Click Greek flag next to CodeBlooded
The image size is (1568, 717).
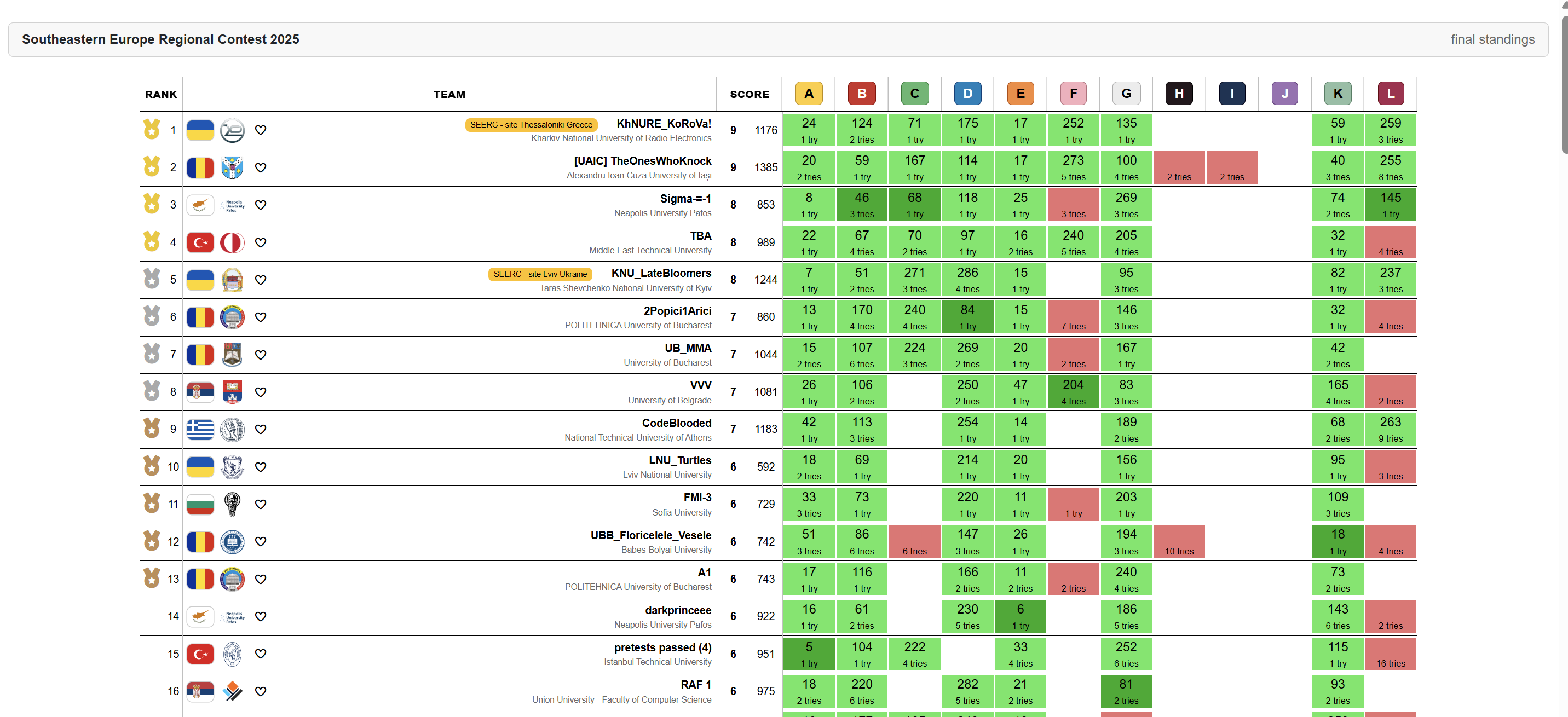pos(200,430)
